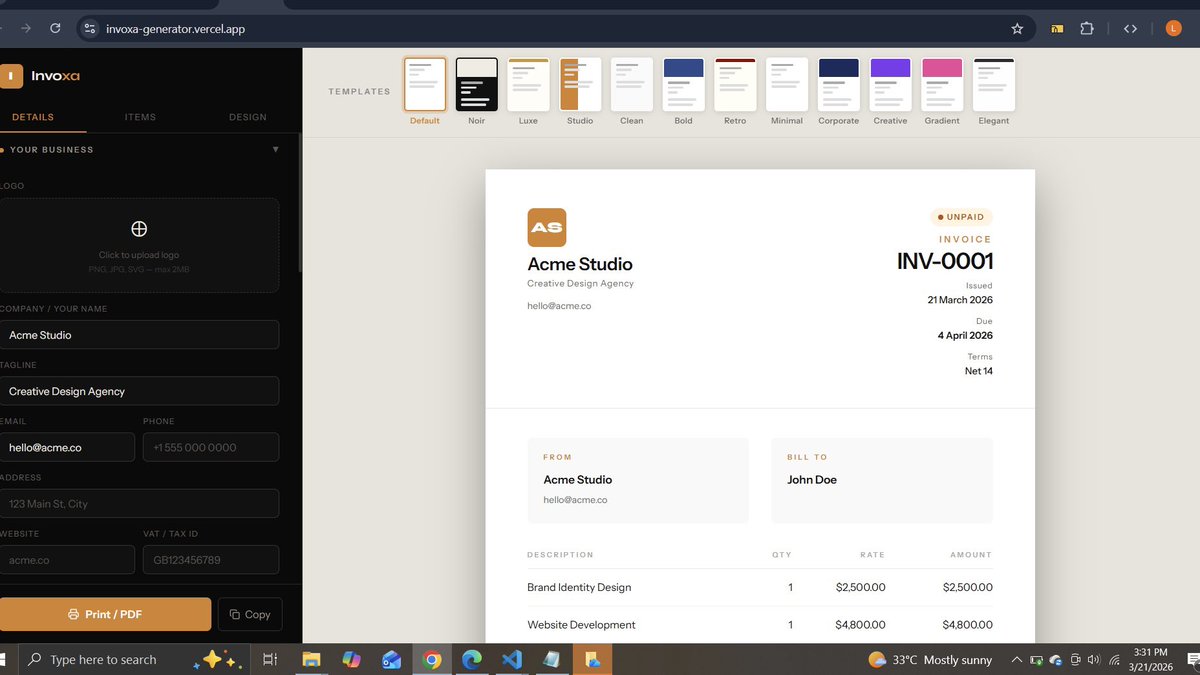Viewport: 1200px width, 675px height.
Task: Open the code brackets extension icon
Action: [x=1130, y=29]
